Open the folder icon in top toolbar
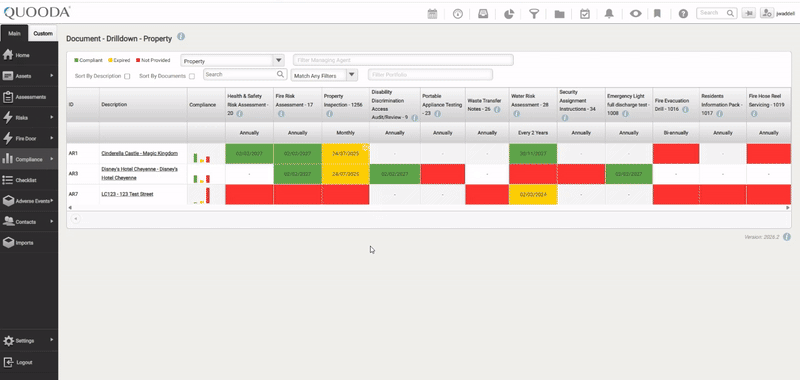The width and height of the screenshot is (800, 380). pyautogui.click(x=559, y=14)
